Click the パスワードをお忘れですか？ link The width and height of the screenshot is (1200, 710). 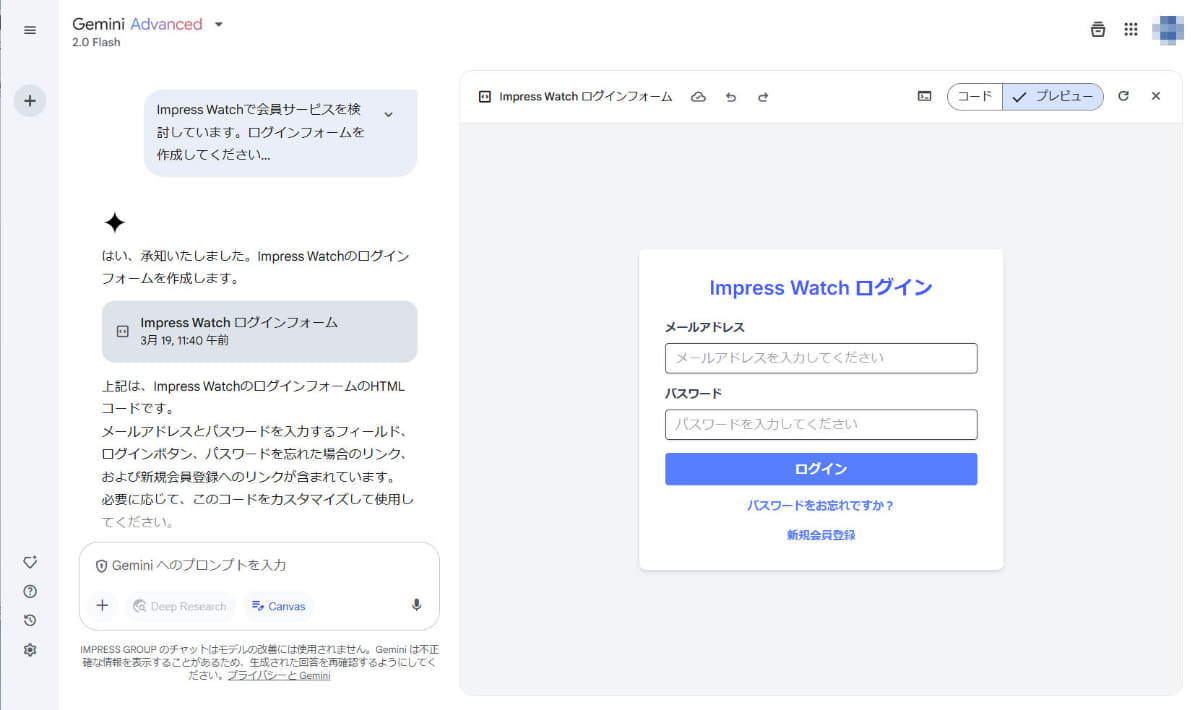point(820,506)
